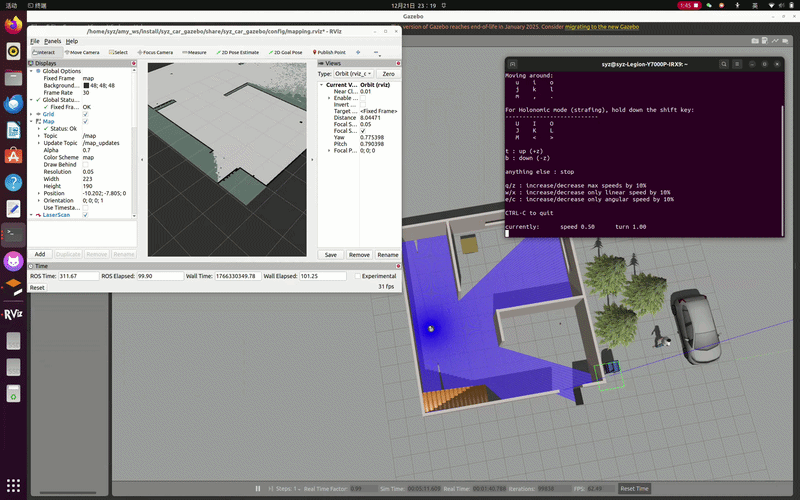Open the migrating to the new Gazebo link

point(602,27)
